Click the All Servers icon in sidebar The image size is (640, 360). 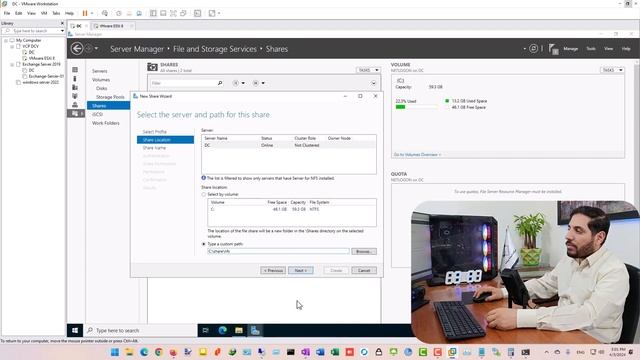tap(75, 87)
